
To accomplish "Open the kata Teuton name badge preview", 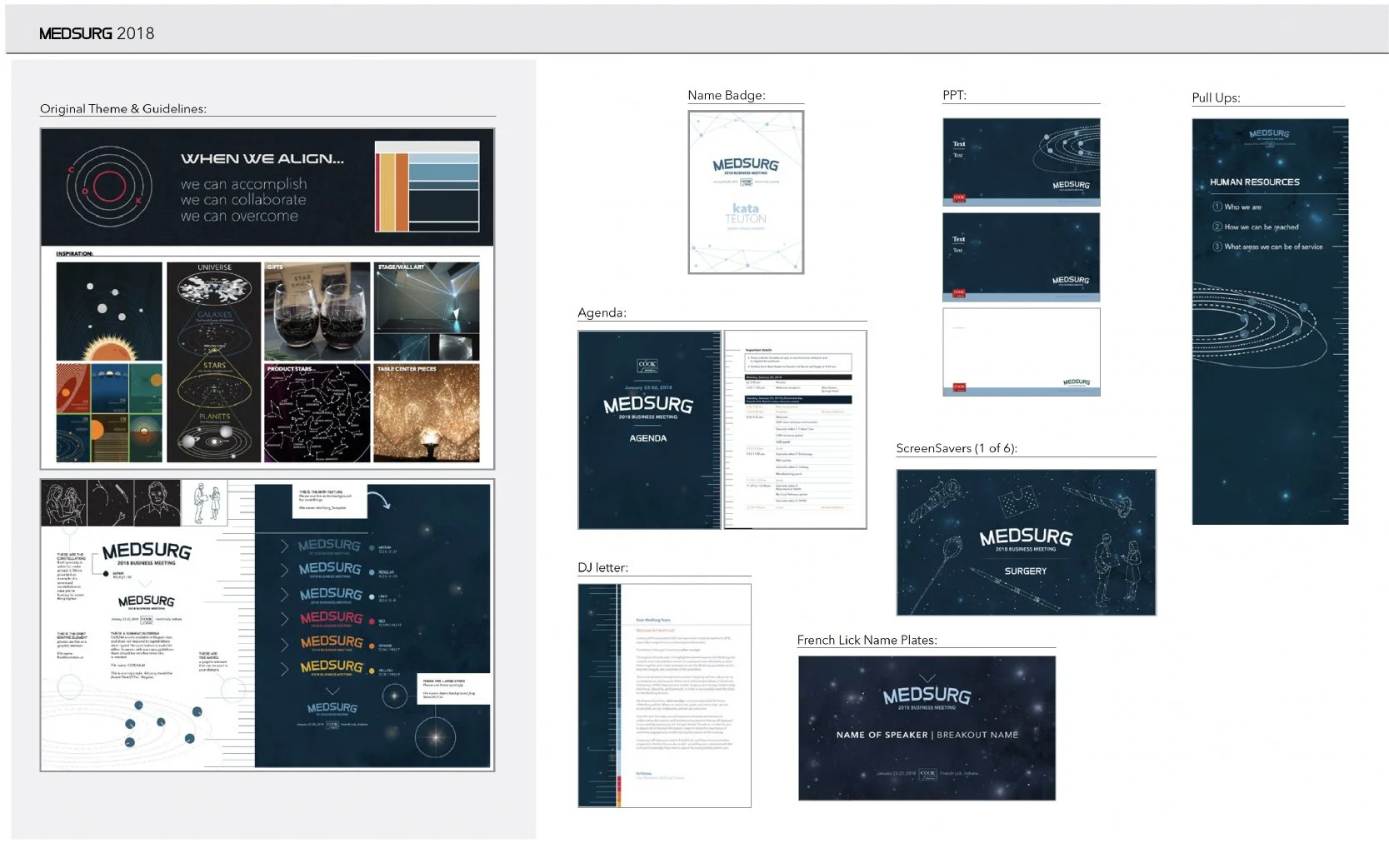I will coord(746,192).
